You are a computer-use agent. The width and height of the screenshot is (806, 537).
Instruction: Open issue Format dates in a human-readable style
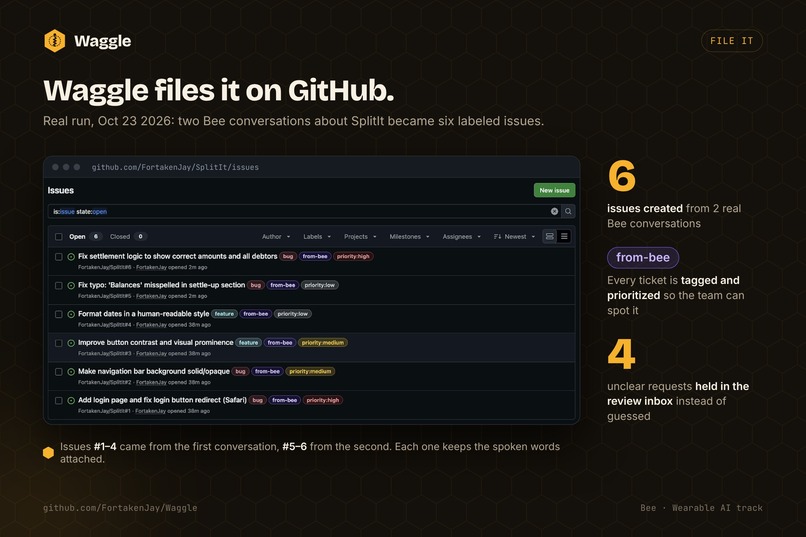coord(143,313)
